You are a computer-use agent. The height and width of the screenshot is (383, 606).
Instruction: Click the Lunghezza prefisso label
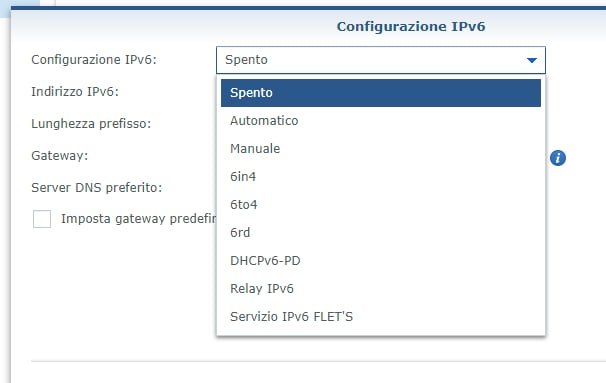coord(91,124)
